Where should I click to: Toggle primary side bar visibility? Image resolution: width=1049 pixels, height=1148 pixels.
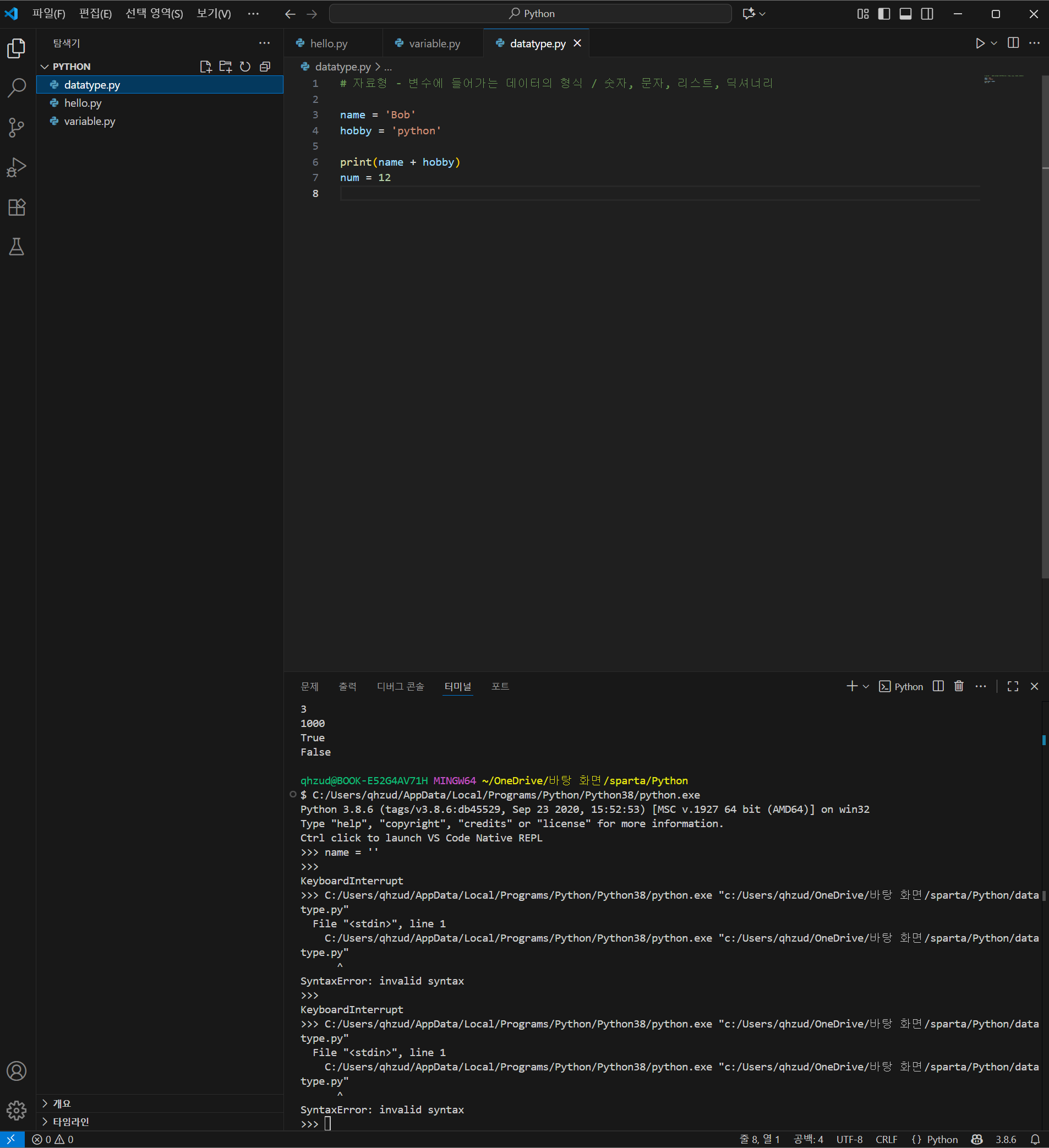[884, 14]
